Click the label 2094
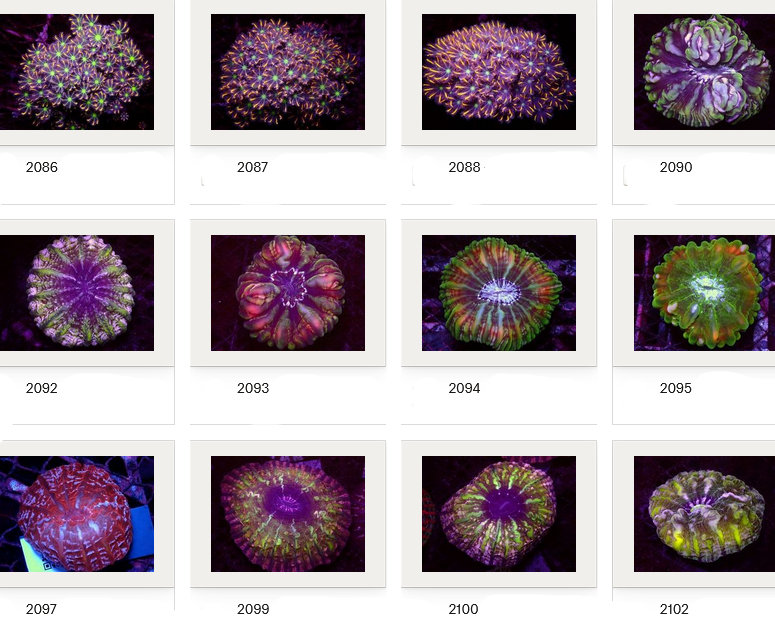Screen dimensions: 775x625 [464, 388]
